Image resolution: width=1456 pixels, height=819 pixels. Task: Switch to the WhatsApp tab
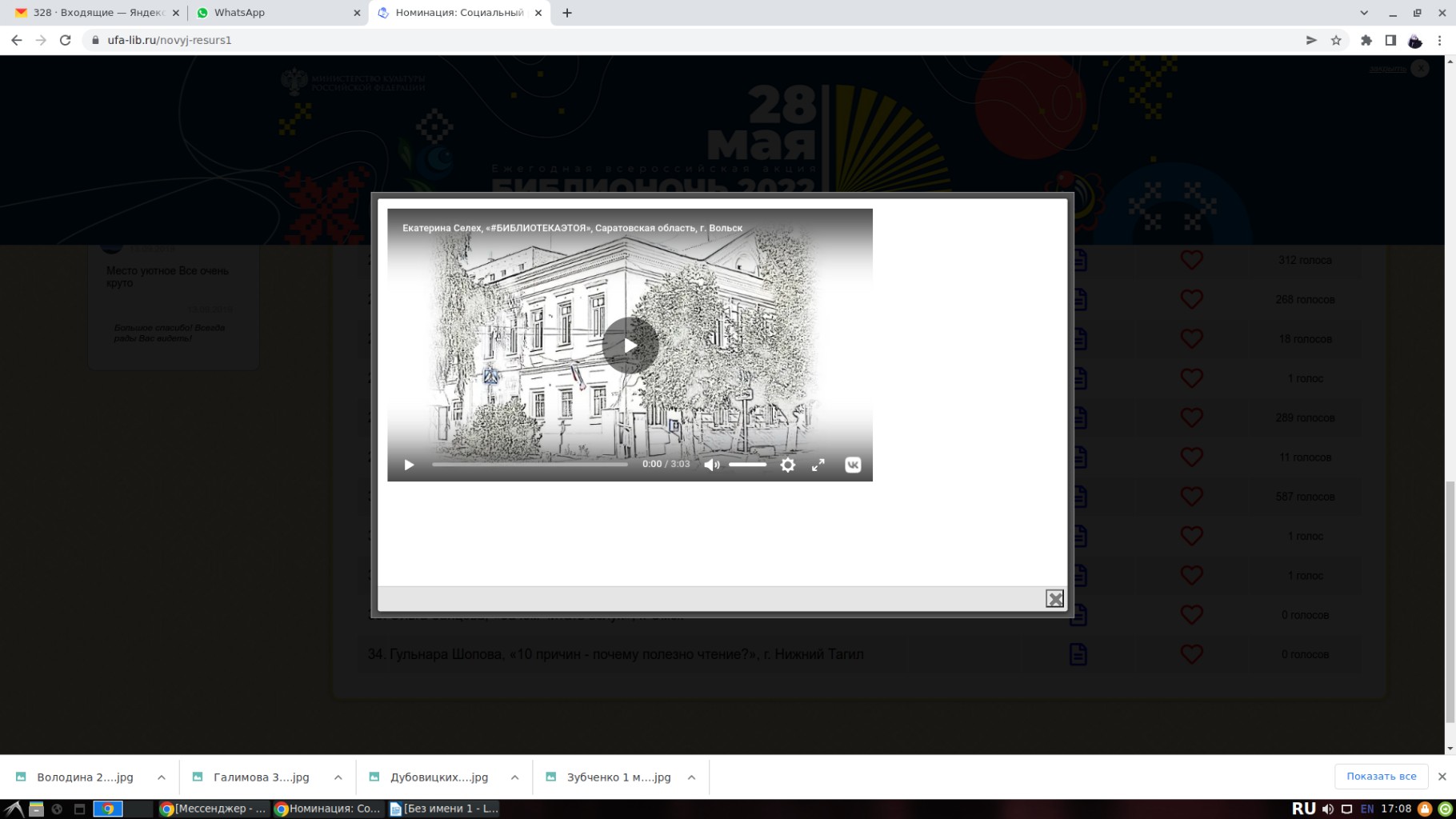272,13
